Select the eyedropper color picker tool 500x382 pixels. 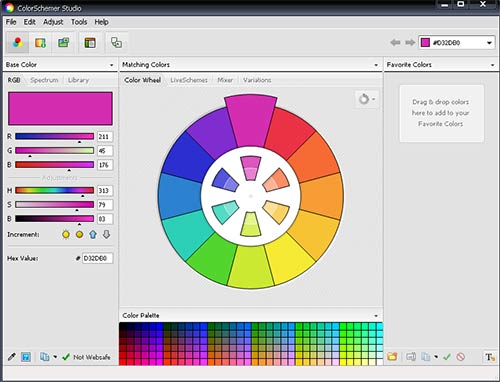coord(12,357)
